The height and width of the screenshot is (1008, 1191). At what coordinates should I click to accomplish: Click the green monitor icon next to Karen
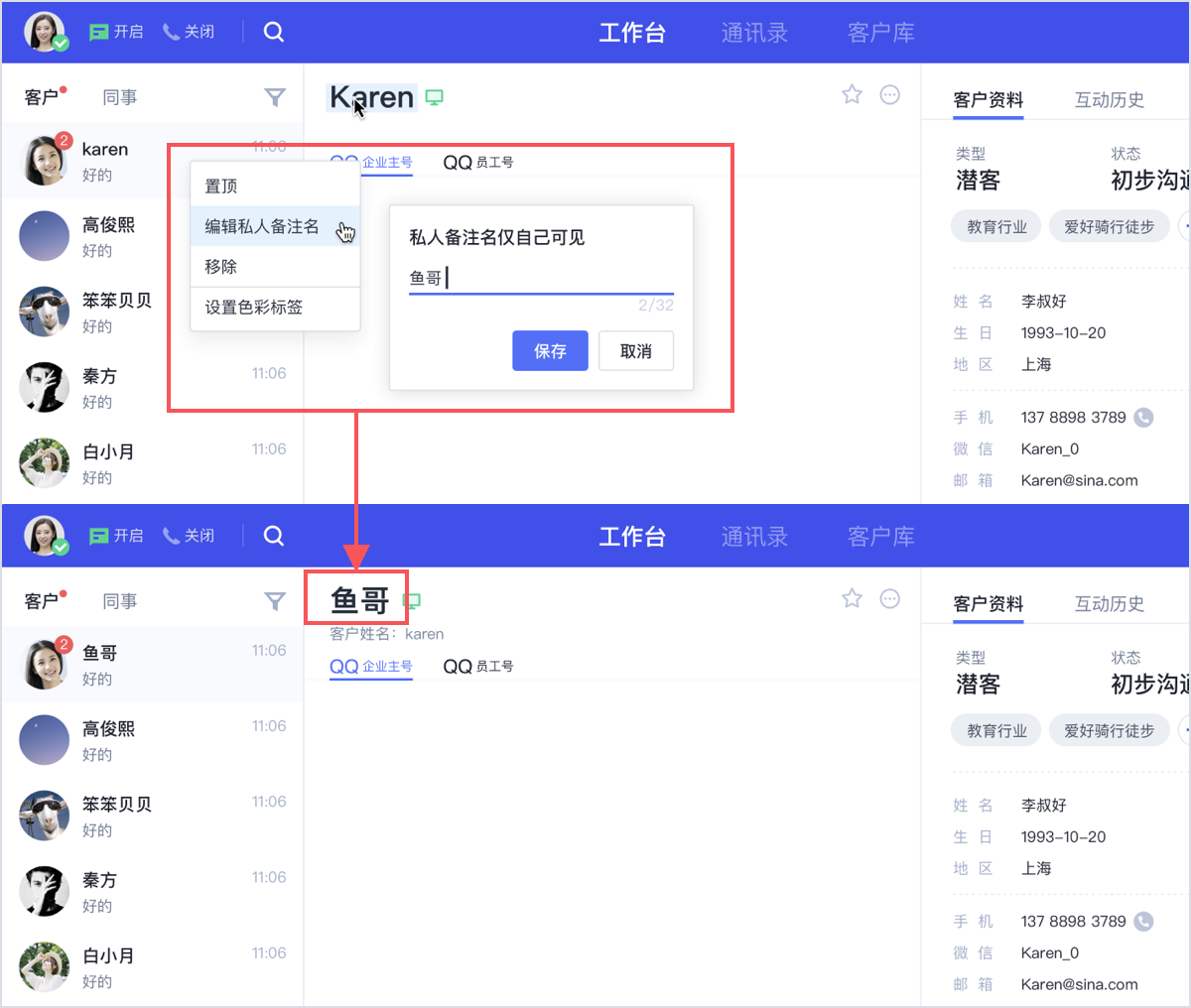(x=435, y=97)
